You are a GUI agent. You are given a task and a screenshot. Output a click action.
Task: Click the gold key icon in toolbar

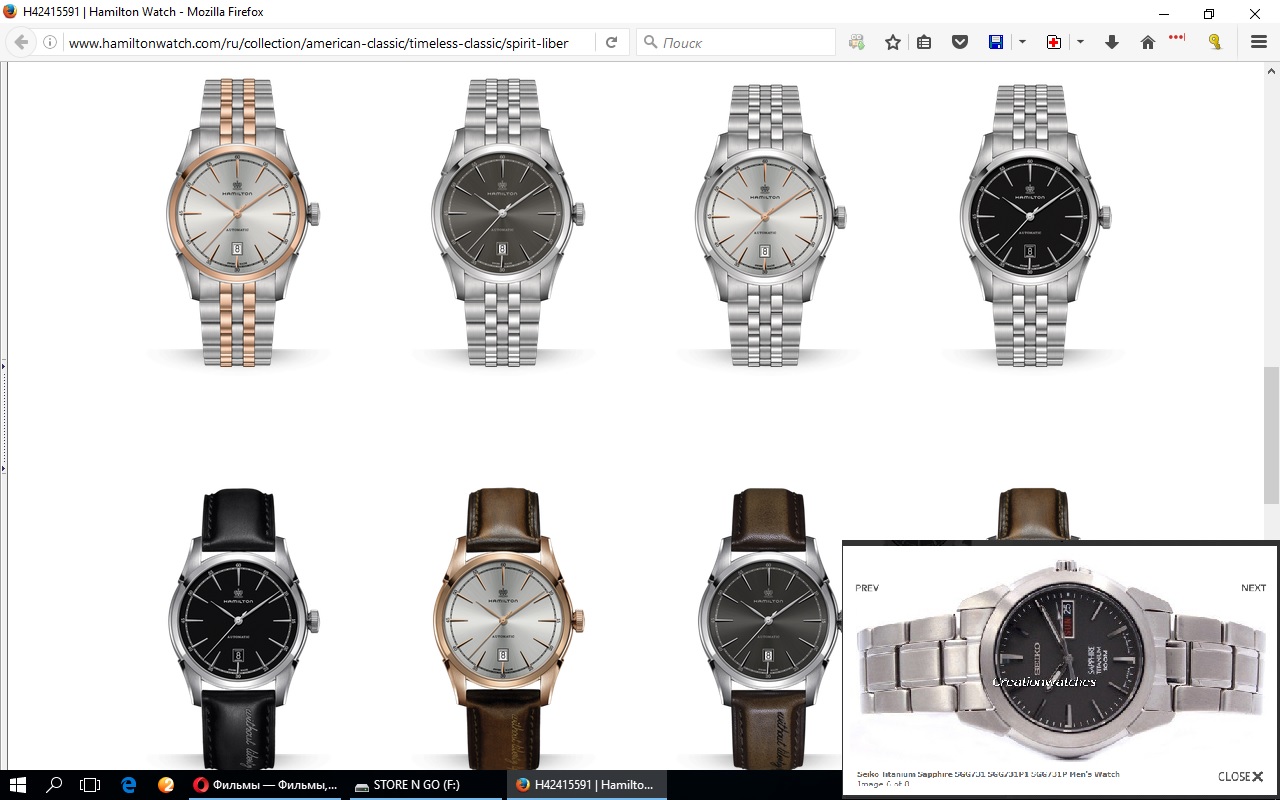point(1215,42)
